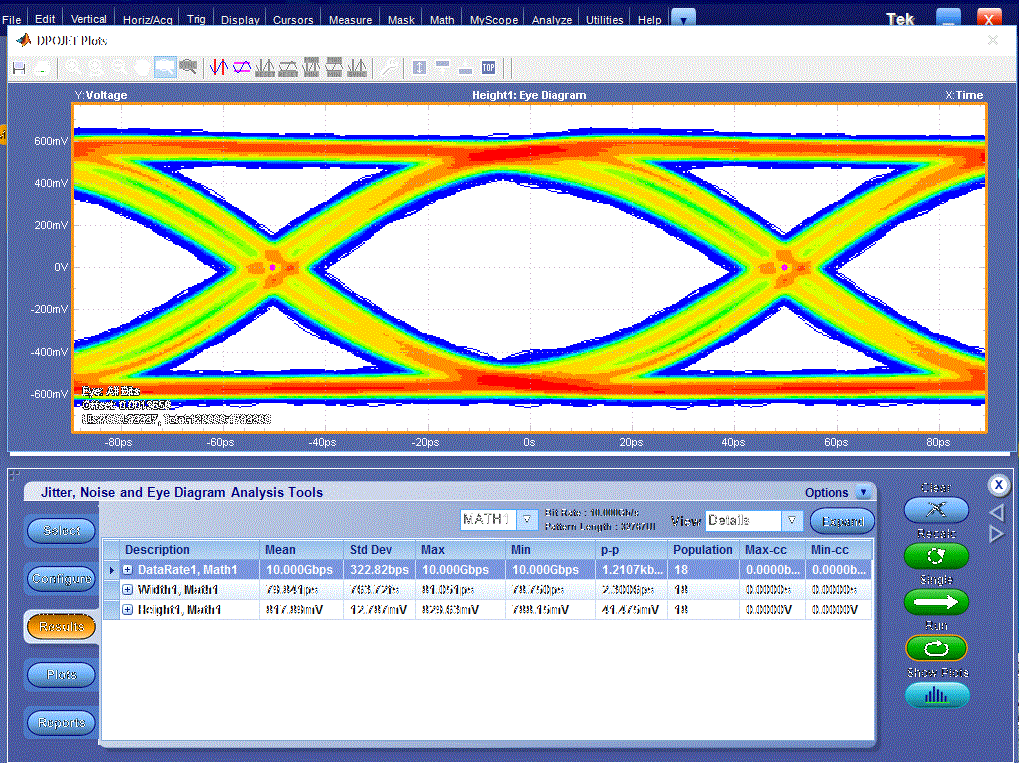Open the Analyze menu

tap(552, 19)
